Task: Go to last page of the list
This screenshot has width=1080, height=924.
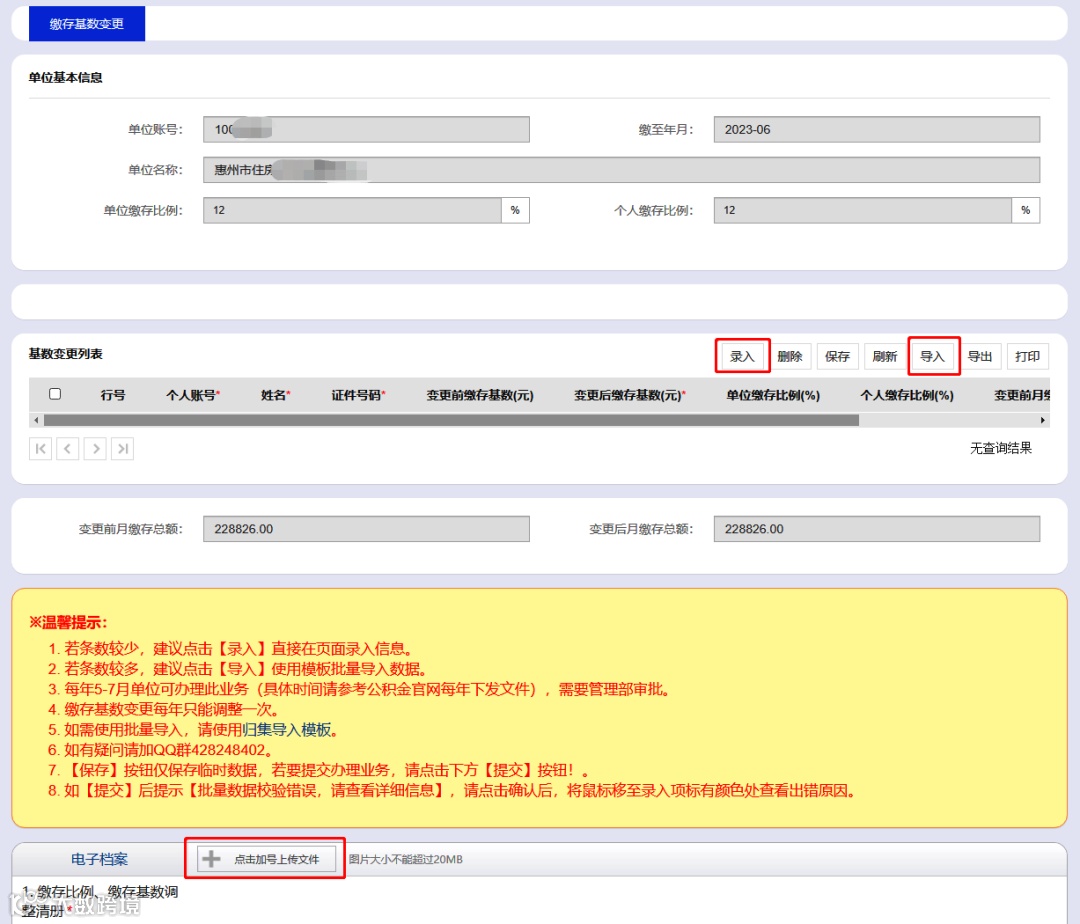Action: (123, 449)
